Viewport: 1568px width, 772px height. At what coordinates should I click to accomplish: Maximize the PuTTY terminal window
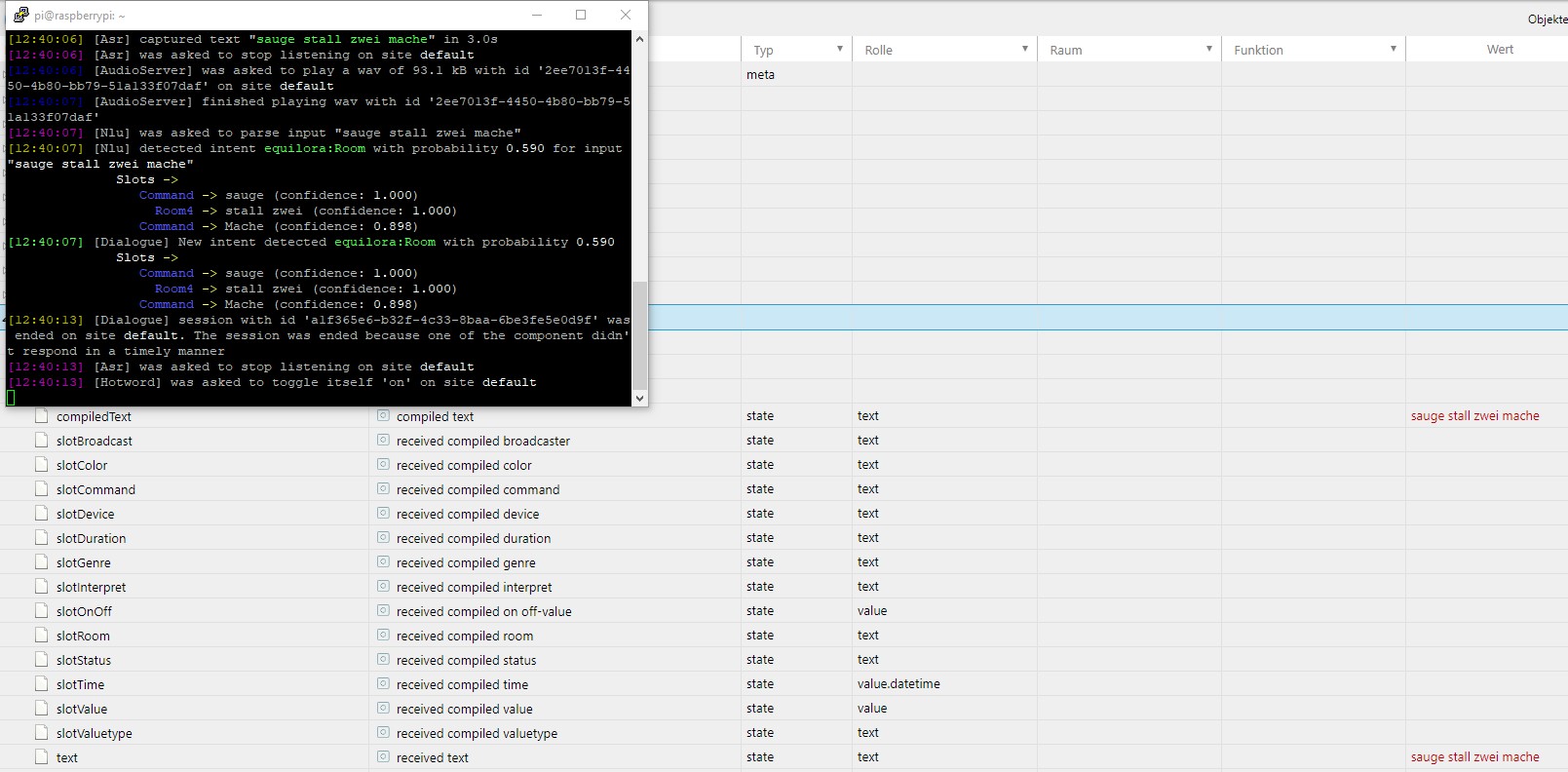581,15
